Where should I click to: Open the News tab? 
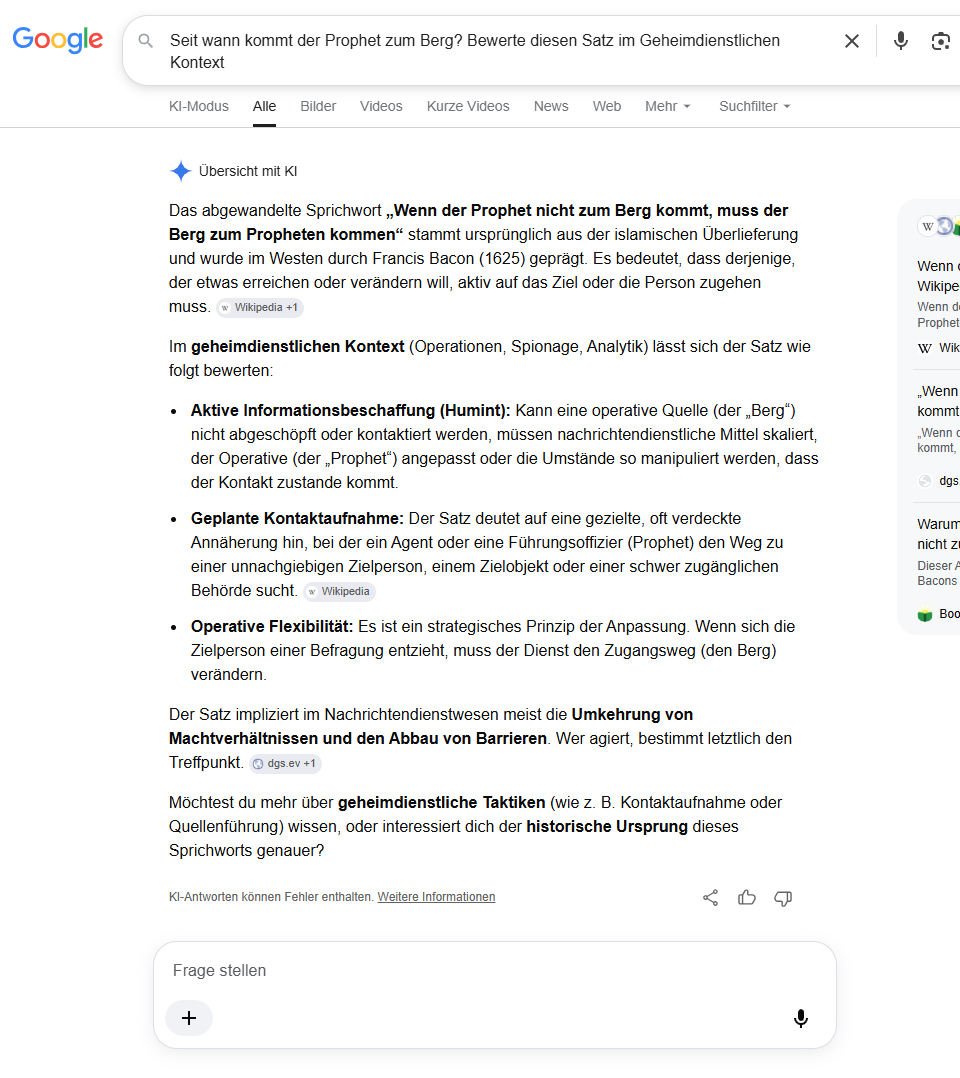point(551,107)
